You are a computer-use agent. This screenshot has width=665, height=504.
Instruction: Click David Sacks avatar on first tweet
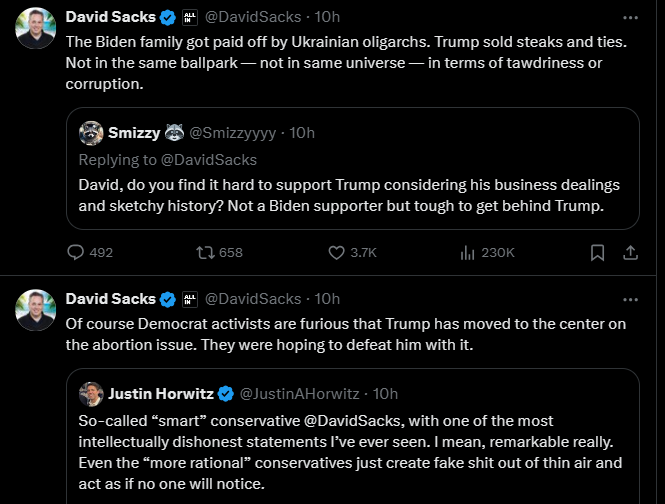click(x=35, y=28)
